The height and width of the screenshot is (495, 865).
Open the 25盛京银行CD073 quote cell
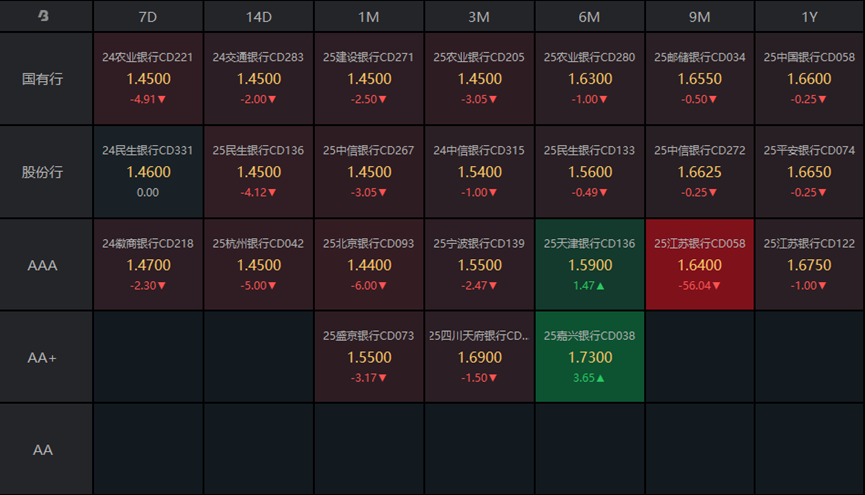pyautogui.click(x=368, y=357)
